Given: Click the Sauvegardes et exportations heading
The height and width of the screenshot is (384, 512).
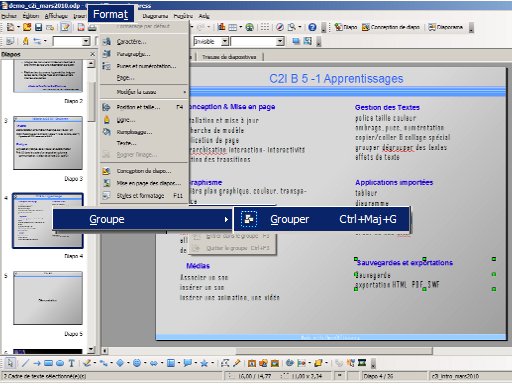Looking at the screenshot, I should point(404,263).
